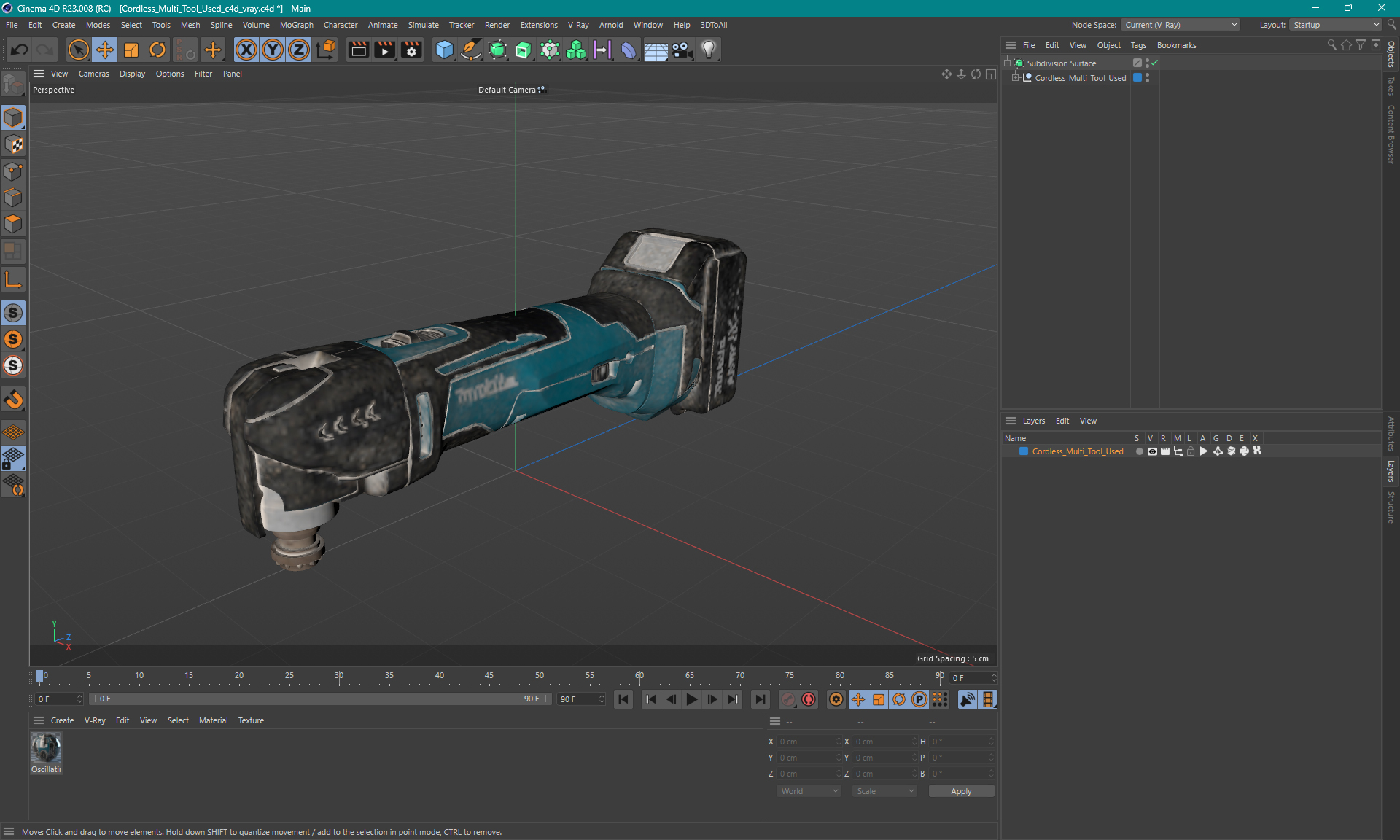
Task: Click Render View clapperboard icon
Action: pyautogui.click(x=358, y=50)
